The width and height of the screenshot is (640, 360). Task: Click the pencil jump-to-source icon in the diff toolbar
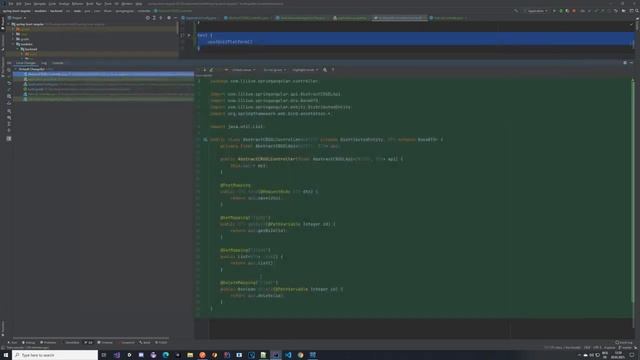pyautogui.click(x=211, y=70)
